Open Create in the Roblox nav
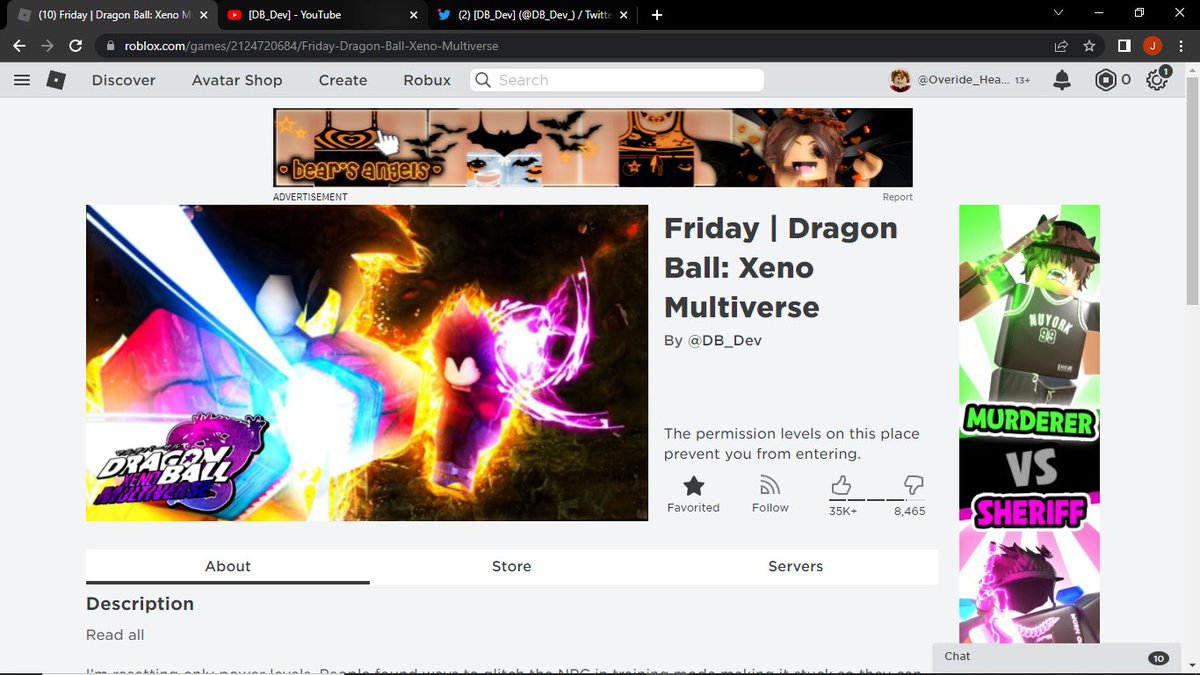The width and height of the screenshot is (1200, 675). [343, 80]
